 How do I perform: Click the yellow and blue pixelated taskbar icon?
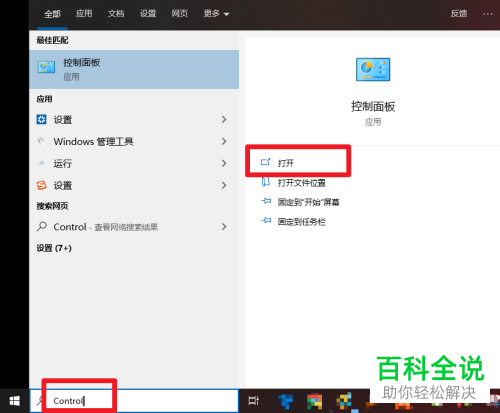tap(344, 401)
